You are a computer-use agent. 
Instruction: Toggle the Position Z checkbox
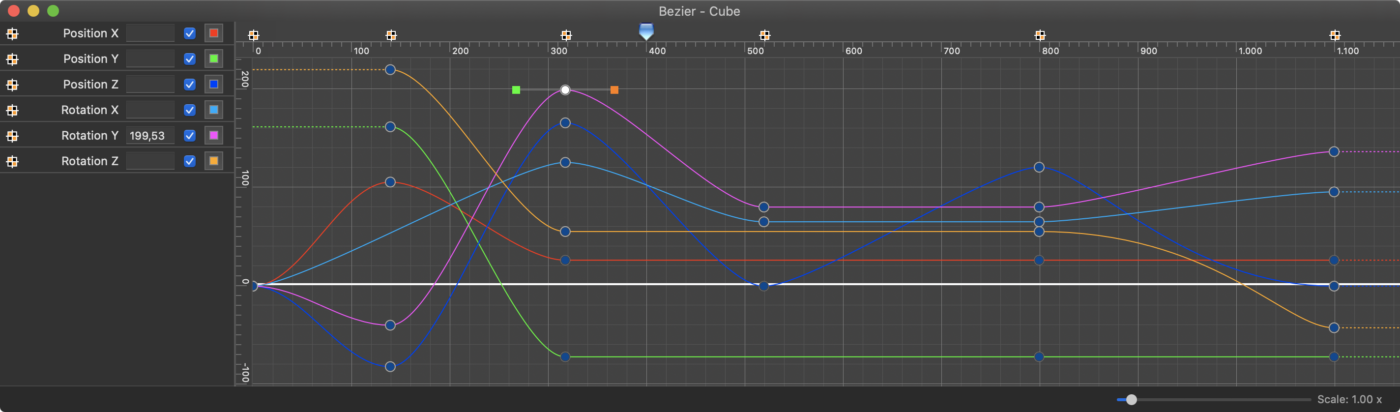pos(189,84)
